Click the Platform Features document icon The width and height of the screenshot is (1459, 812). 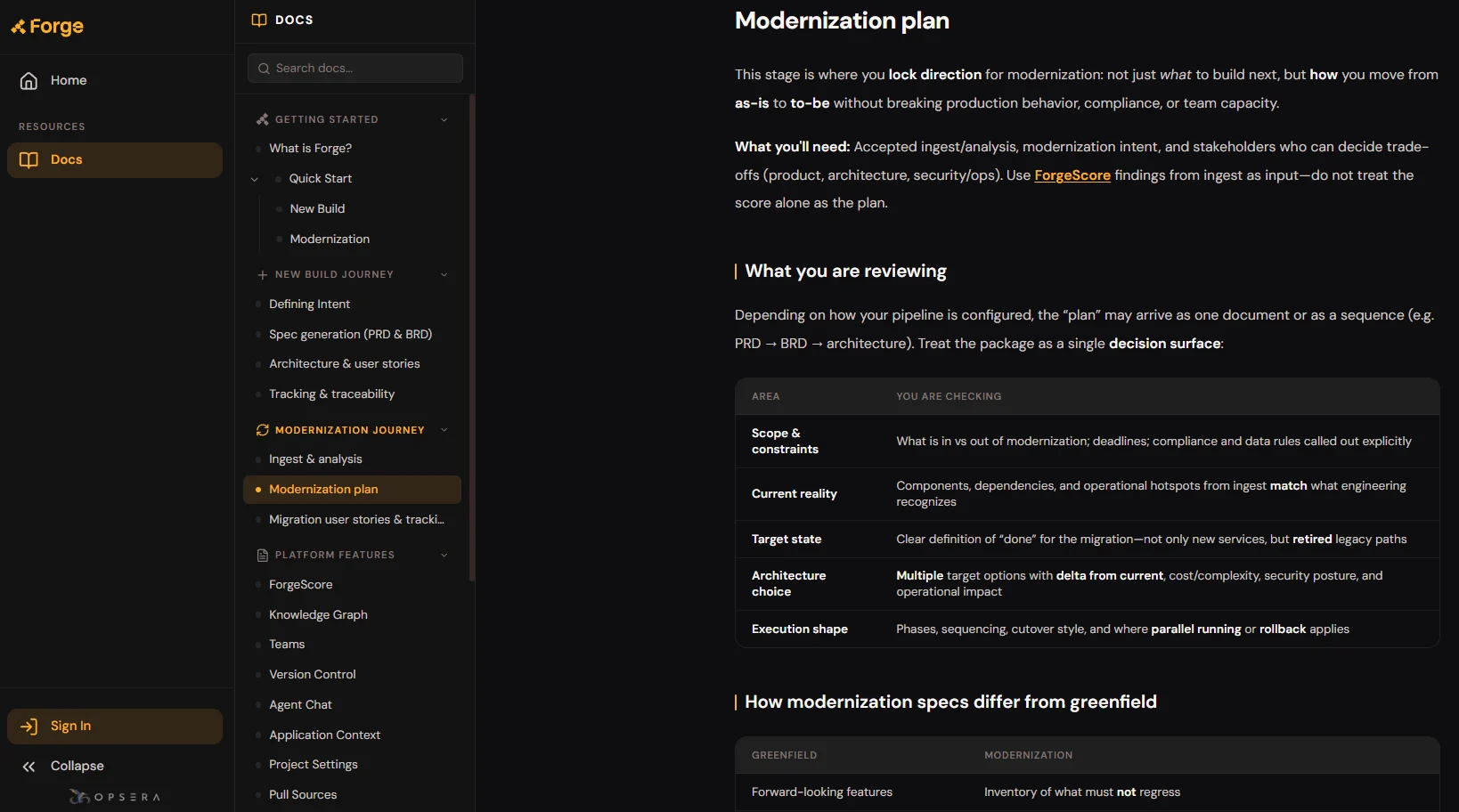[x=262, y=556]
